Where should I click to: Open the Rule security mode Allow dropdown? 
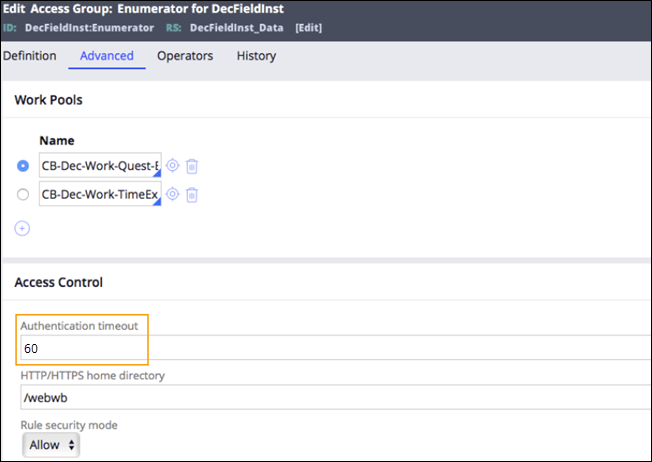(x=50, y=444)
